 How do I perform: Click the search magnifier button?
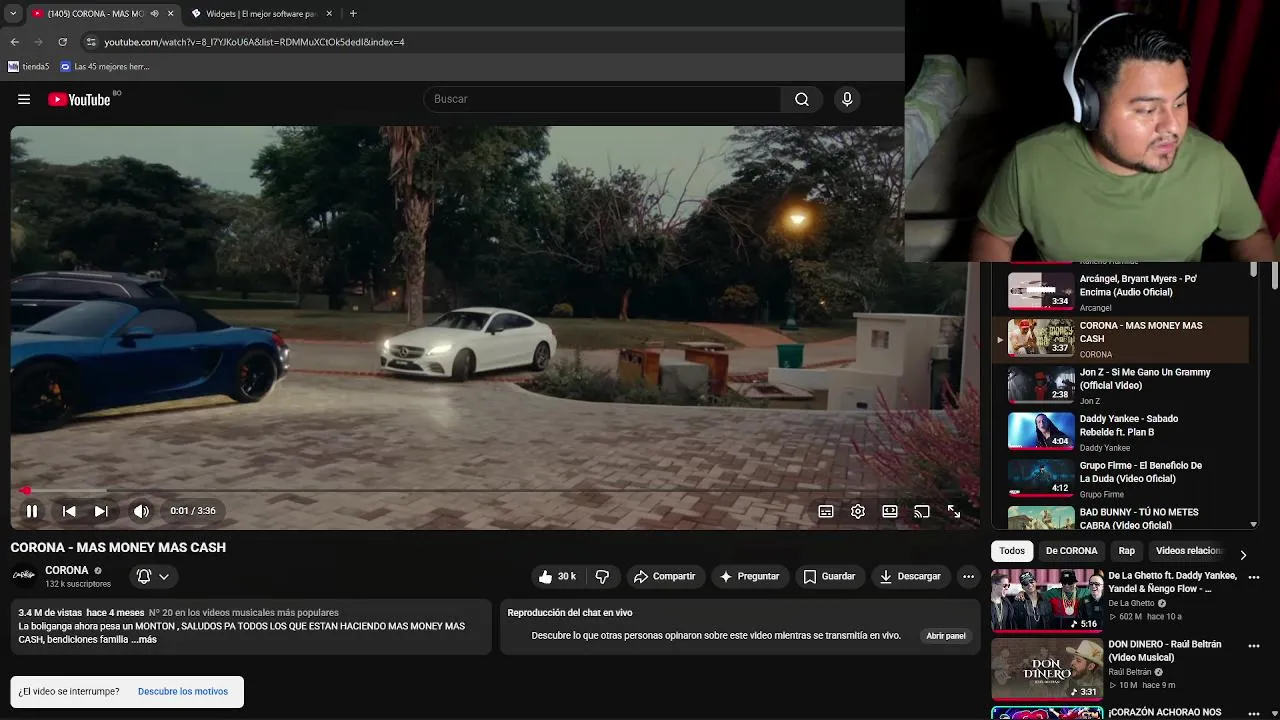(802, 99)
